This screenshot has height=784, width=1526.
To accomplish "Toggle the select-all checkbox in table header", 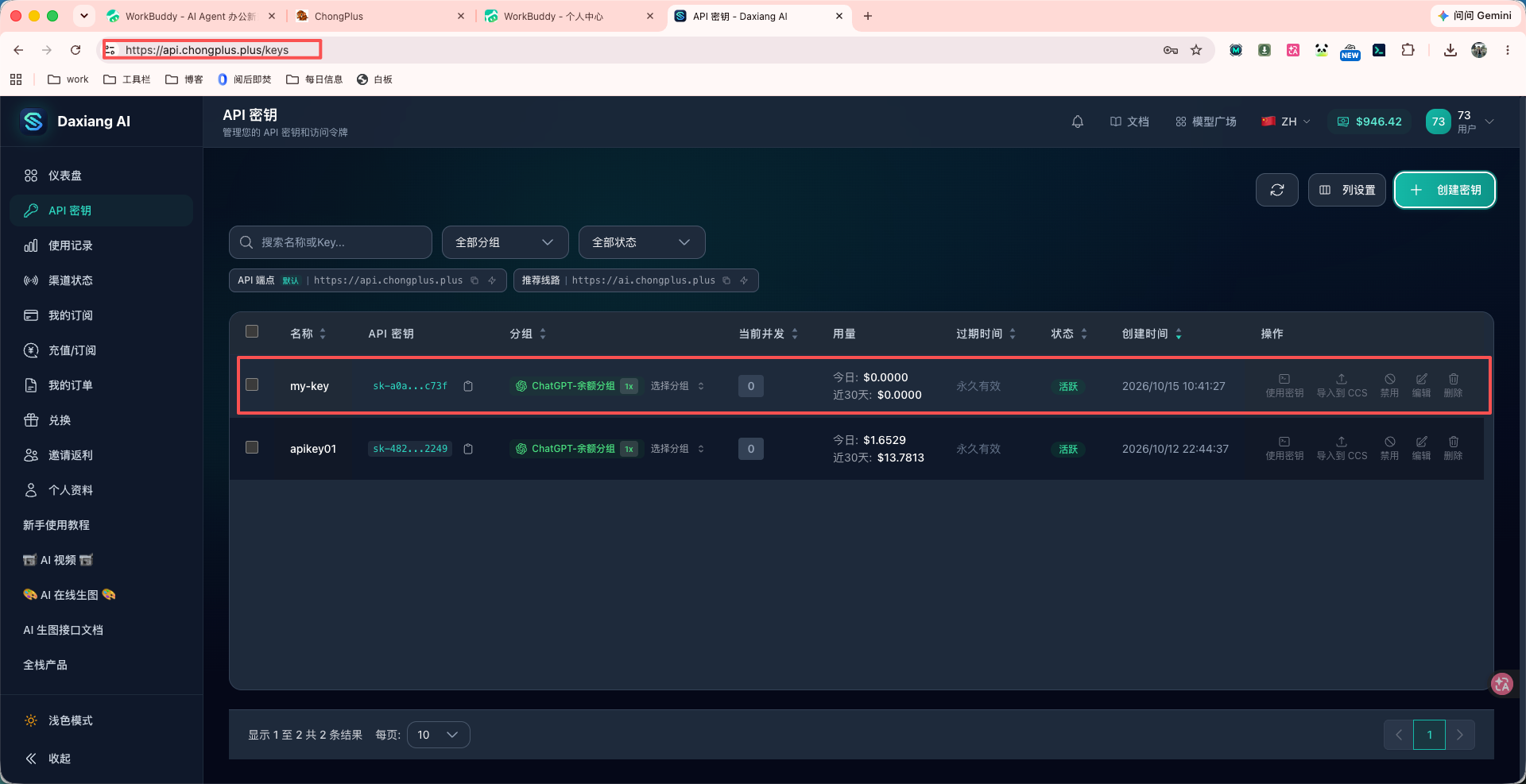I will tap(252, 331).
